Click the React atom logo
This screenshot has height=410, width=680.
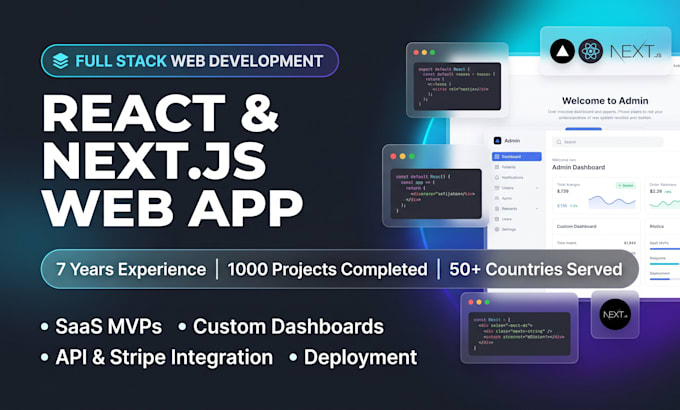click(591, 51)
